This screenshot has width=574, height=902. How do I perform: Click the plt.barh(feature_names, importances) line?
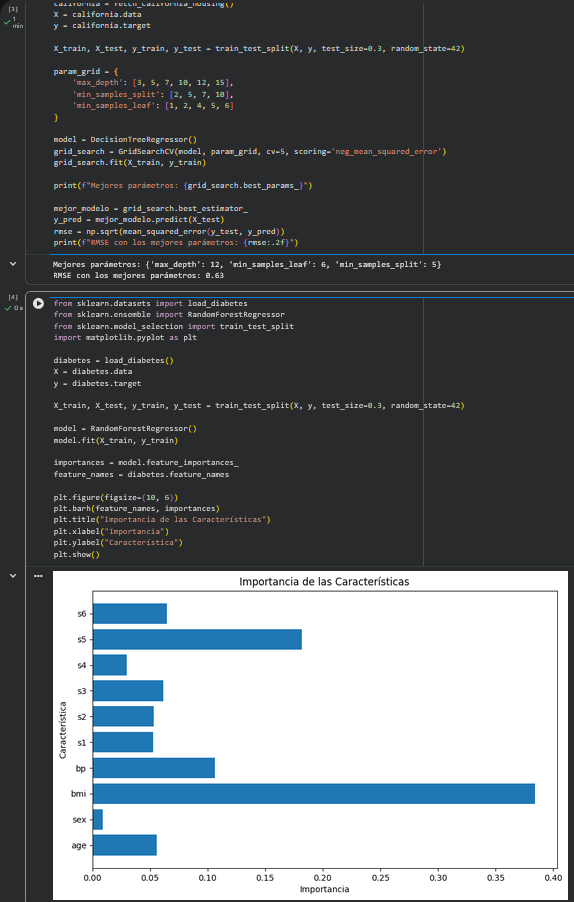coord(136,509)
